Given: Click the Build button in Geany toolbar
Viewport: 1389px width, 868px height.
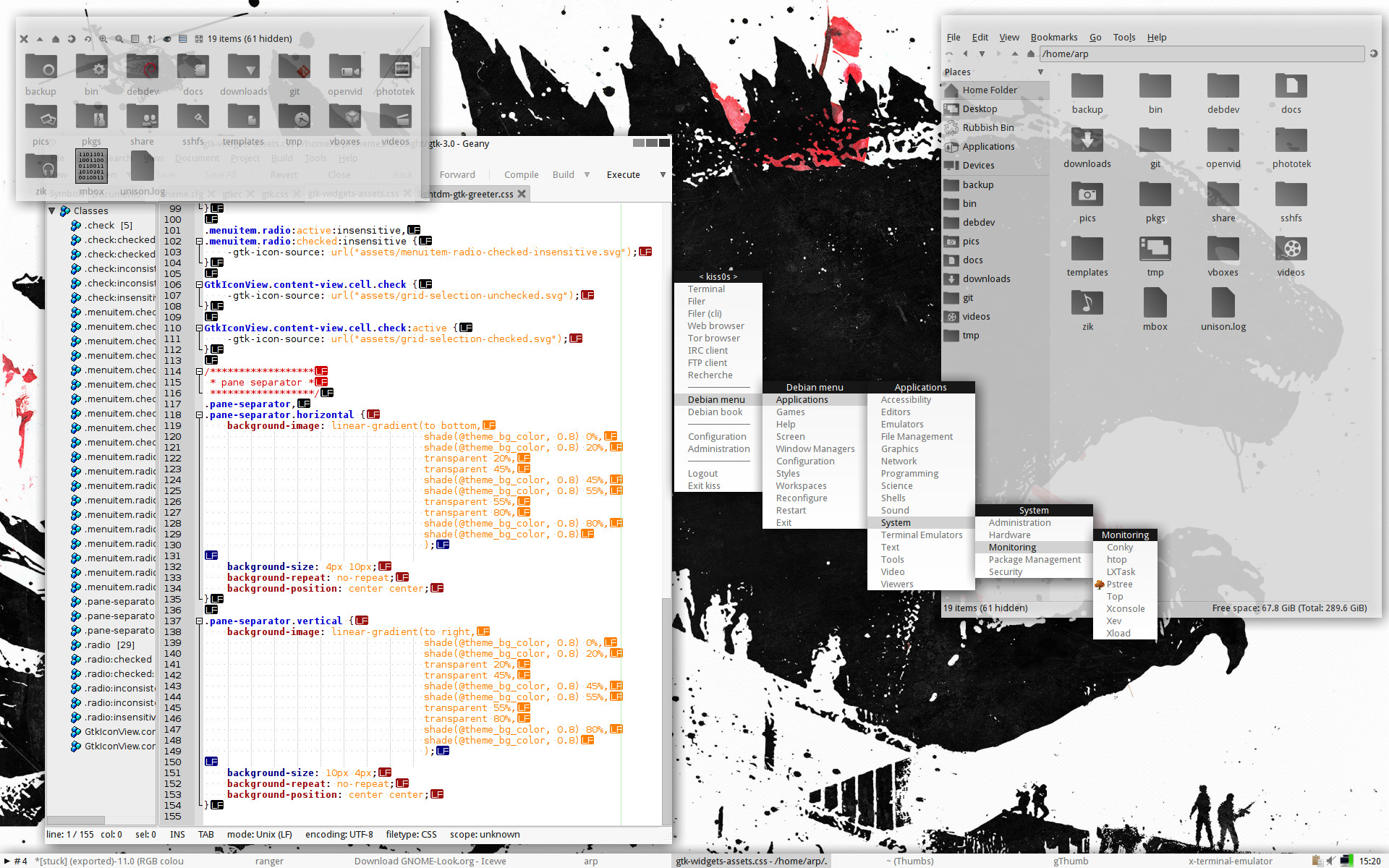Looking at the screenshot, I should [563, 175].
